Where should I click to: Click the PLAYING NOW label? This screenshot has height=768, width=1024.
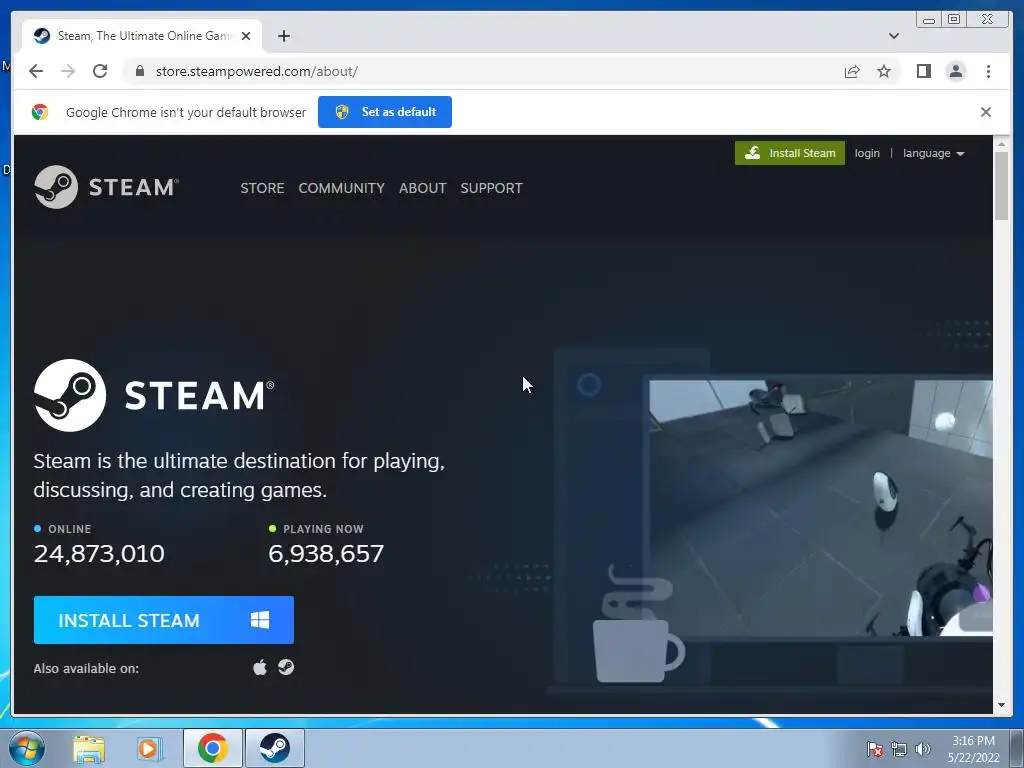pyautogui.click(x=323, y=529)
